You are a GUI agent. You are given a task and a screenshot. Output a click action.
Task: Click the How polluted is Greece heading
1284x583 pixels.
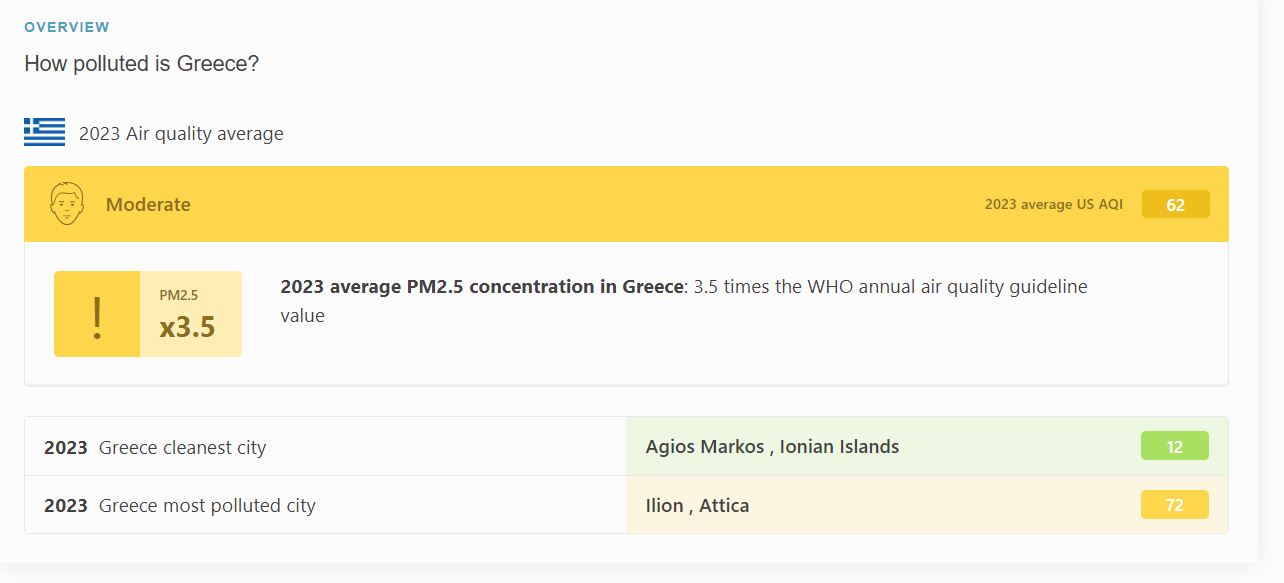coord(142,63)
